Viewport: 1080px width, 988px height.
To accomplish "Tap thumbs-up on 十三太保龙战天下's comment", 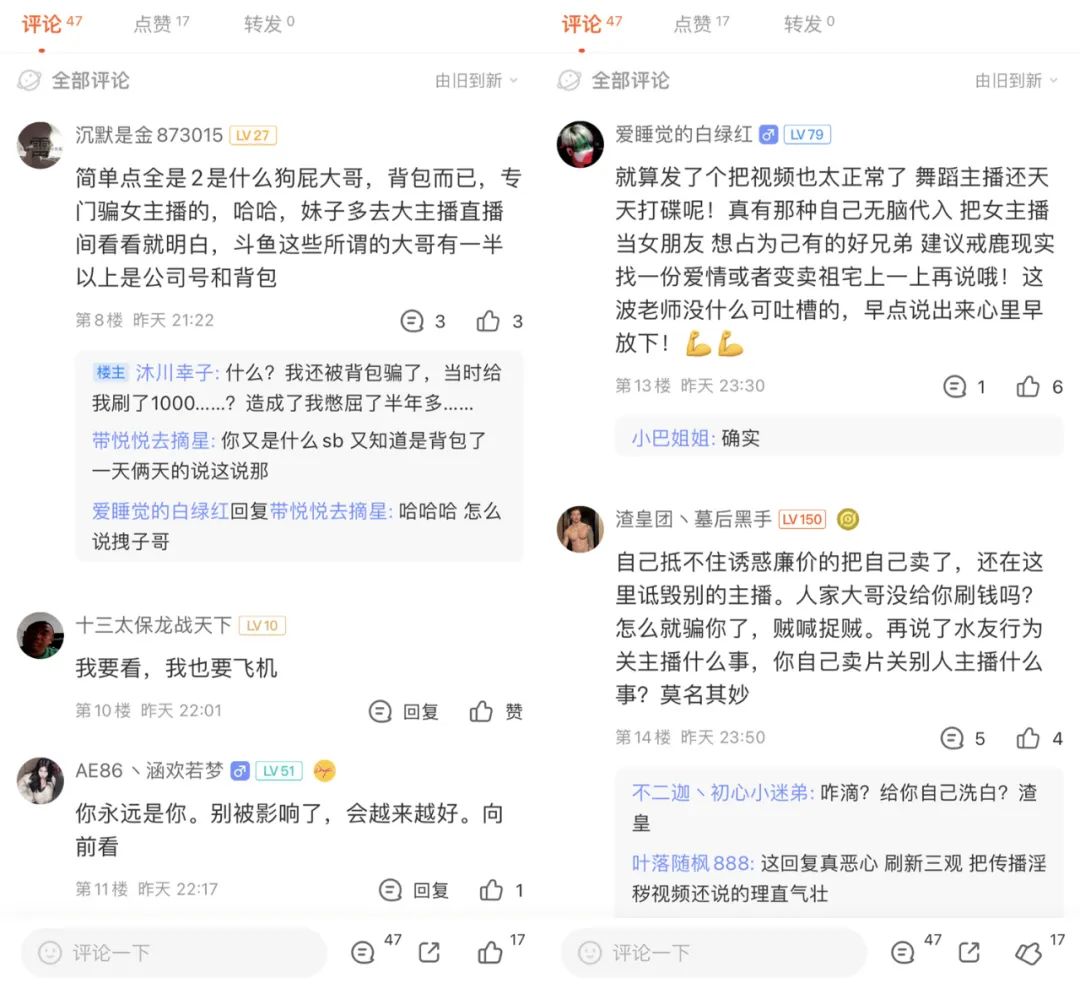I will tap(481, 711).
